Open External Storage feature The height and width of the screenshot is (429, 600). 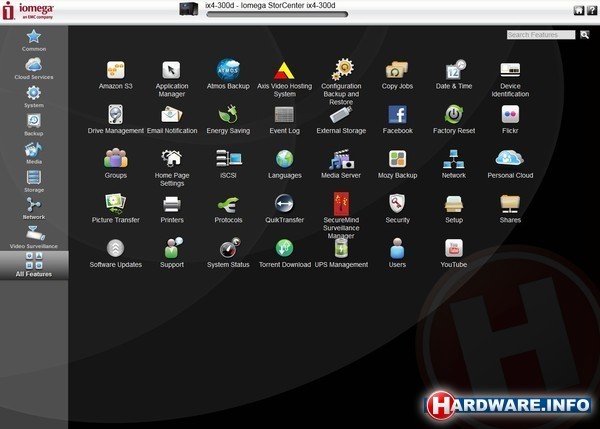pos(341,119)
